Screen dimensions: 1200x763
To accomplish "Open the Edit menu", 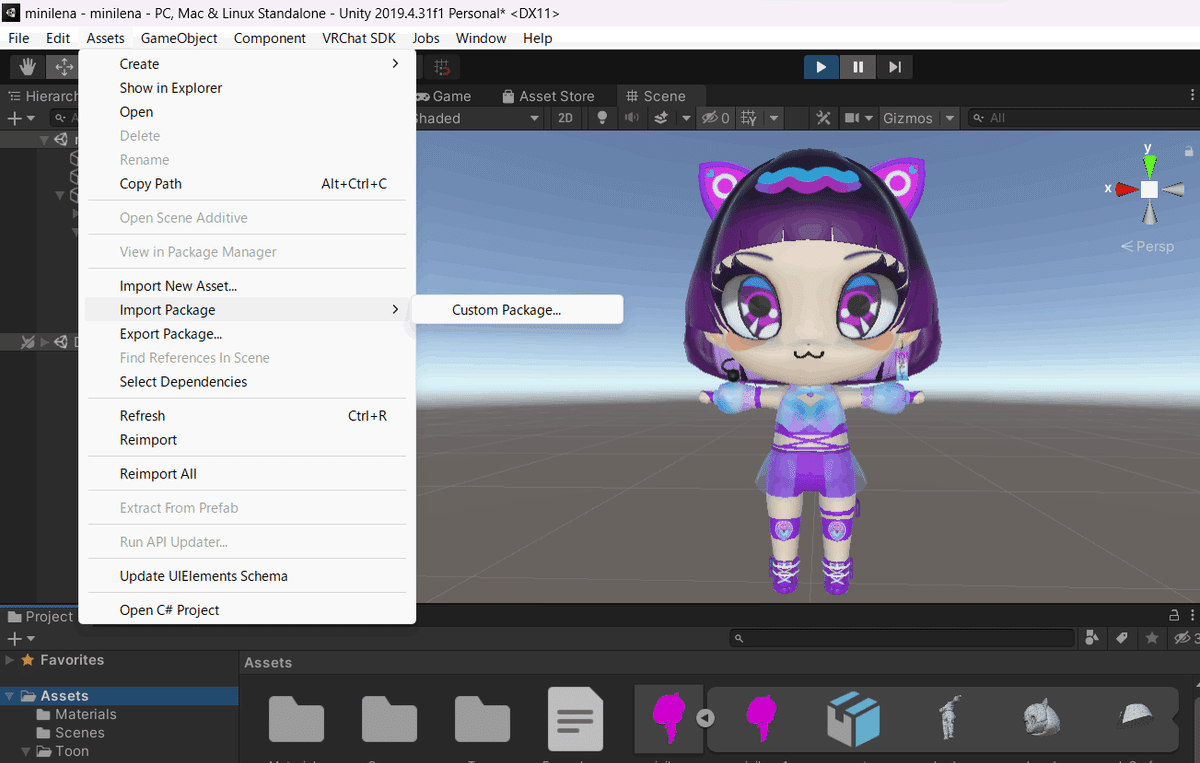I will point(58,38).
